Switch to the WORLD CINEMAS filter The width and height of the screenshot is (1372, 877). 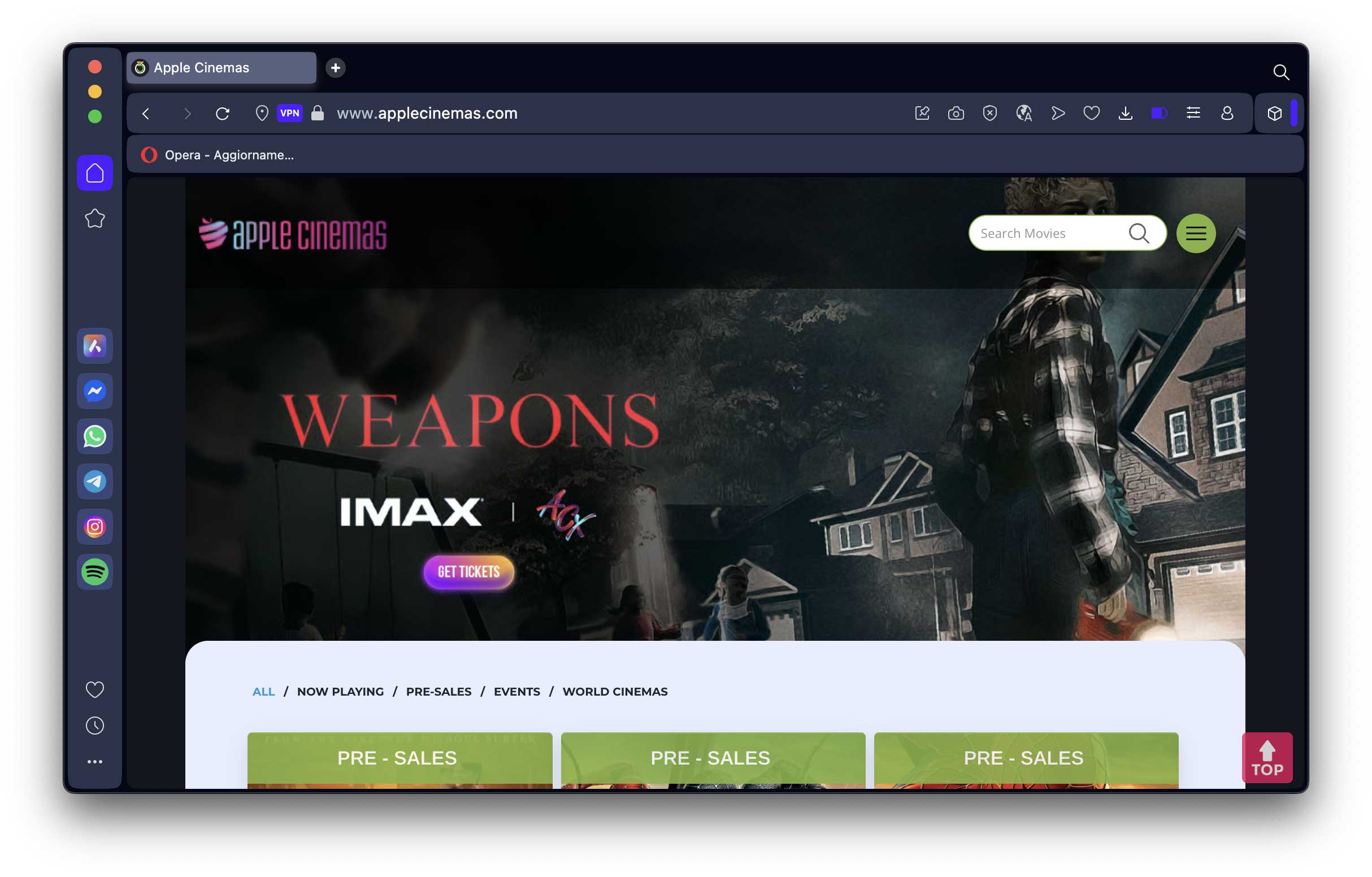click(x=615, y=691)
